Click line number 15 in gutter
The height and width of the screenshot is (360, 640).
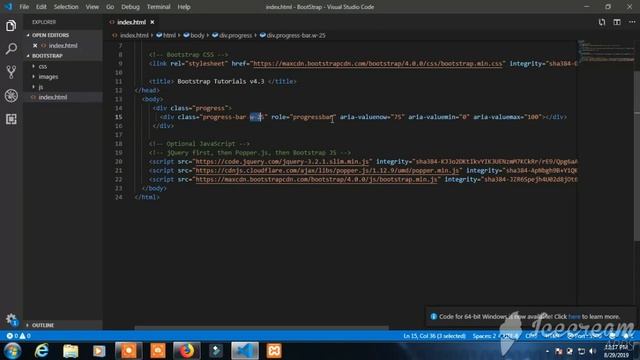pos(118,117)
